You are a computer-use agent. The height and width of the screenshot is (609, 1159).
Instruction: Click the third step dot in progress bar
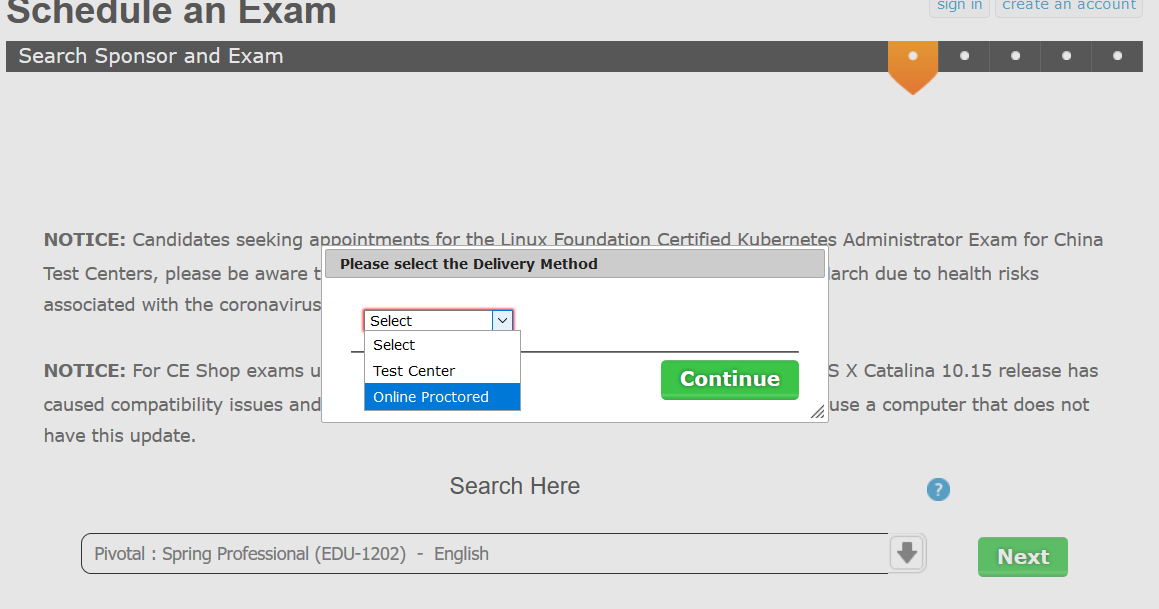pyautogui.click(x=1015, y=56)
